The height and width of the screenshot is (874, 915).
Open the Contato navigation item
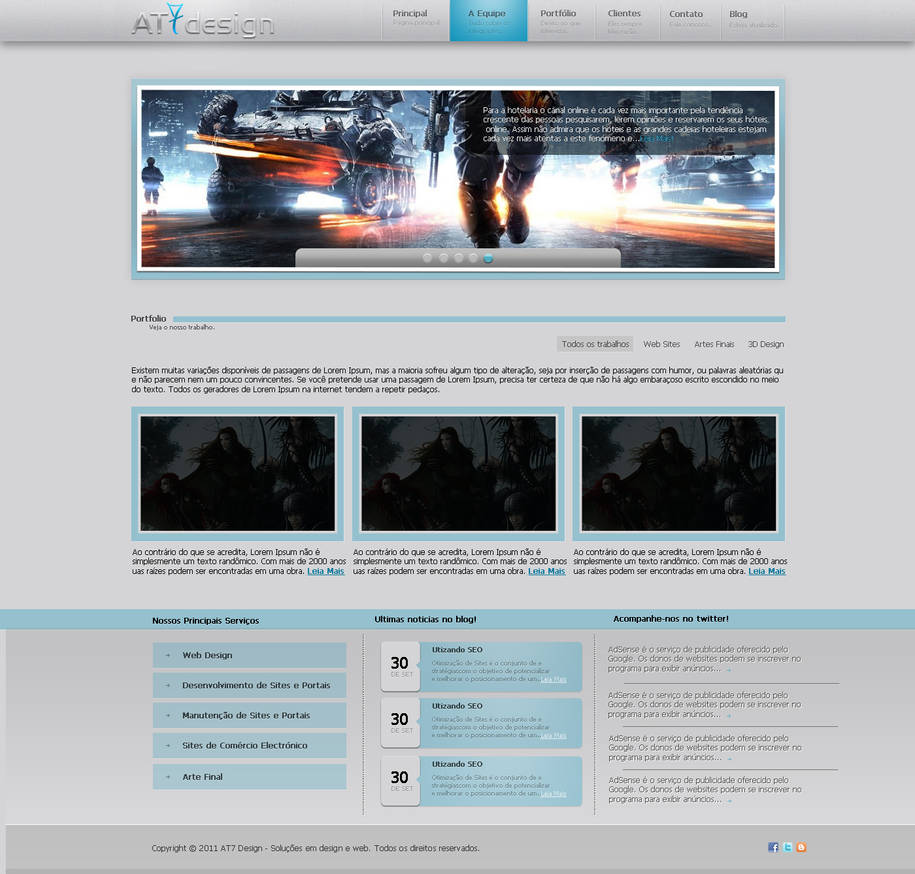point(690,20)
